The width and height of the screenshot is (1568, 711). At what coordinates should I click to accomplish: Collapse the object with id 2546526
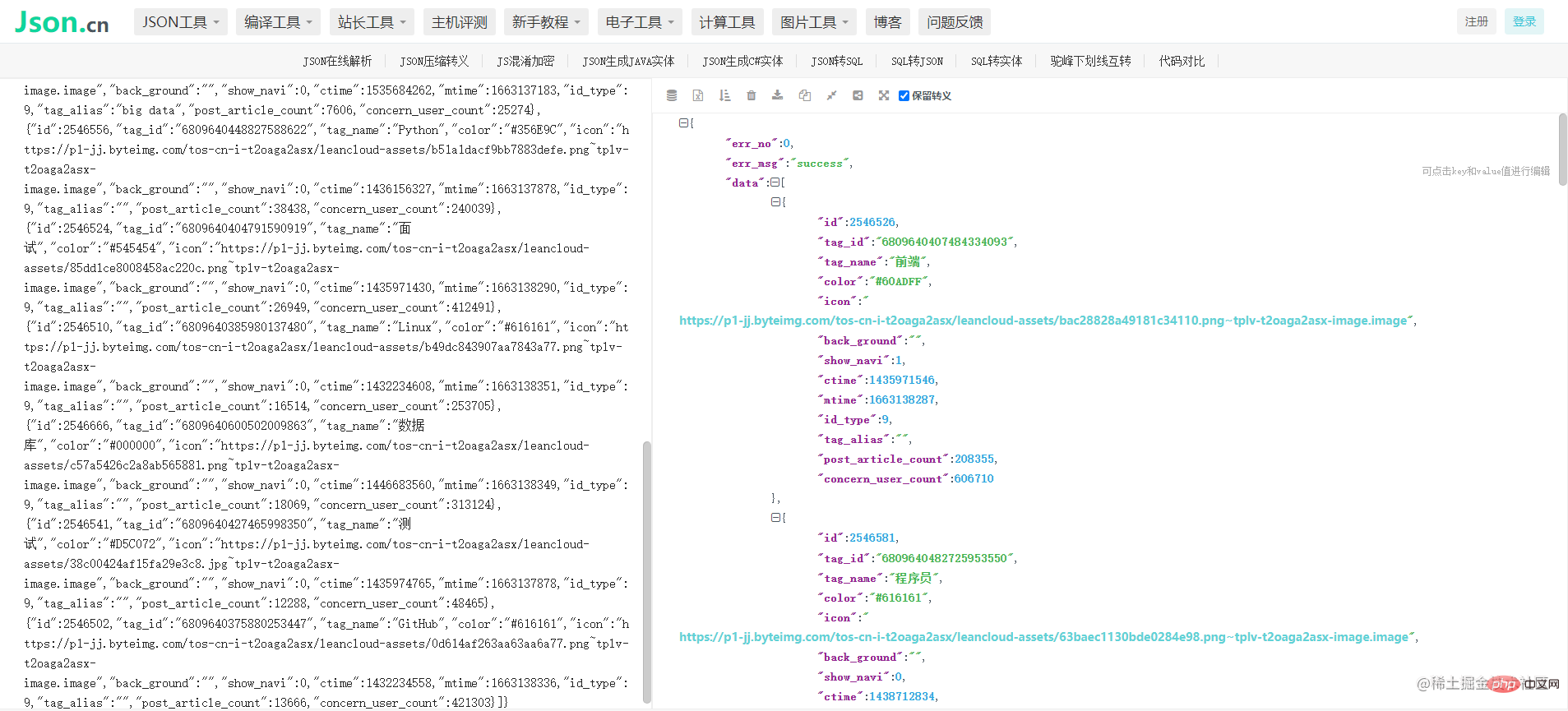tap(775, 201)
